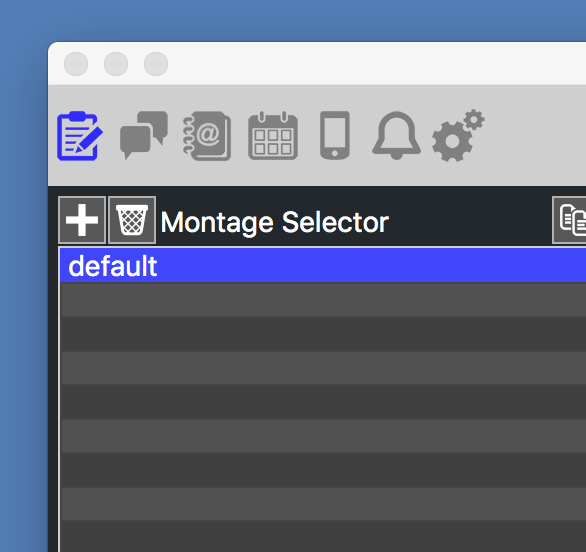The image size is (586, 552).
Task: Minimize the window using middle title button
Action: [116, 64]
